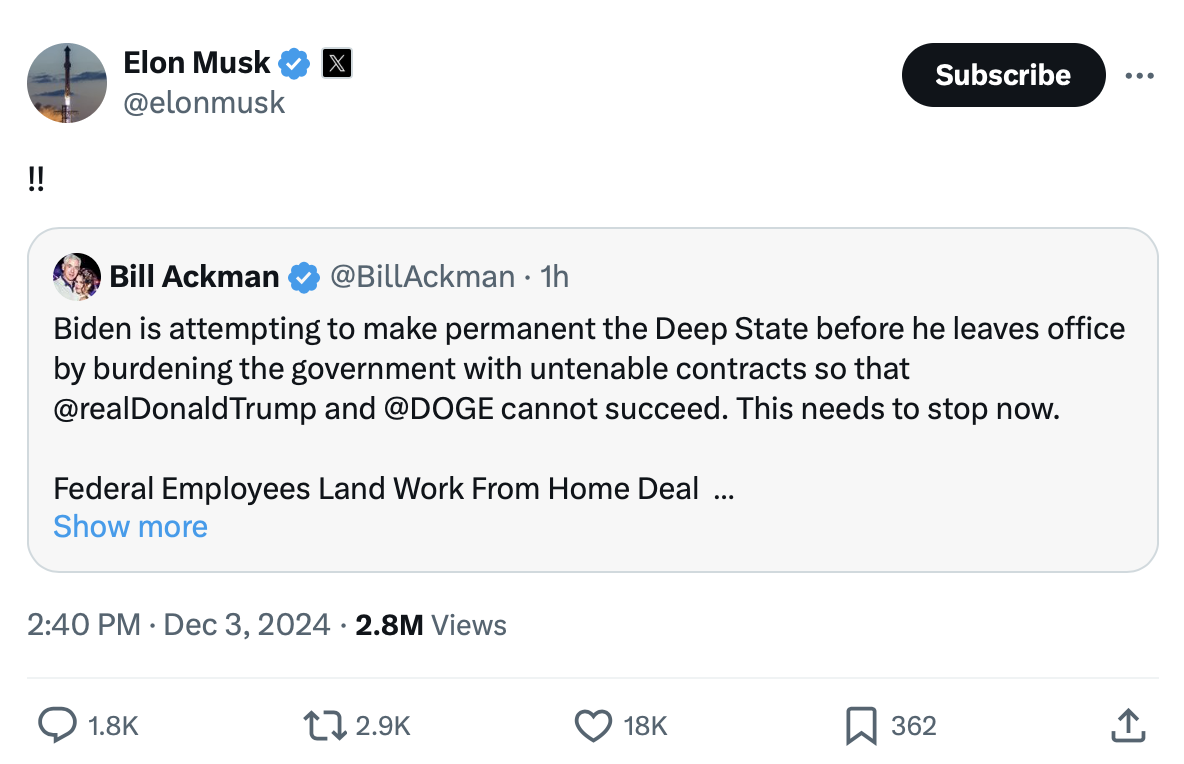This screenshot has width=1184, height=764.
Task: Open Elon Musk's profile picture
Action: click(x=67, y=83)
